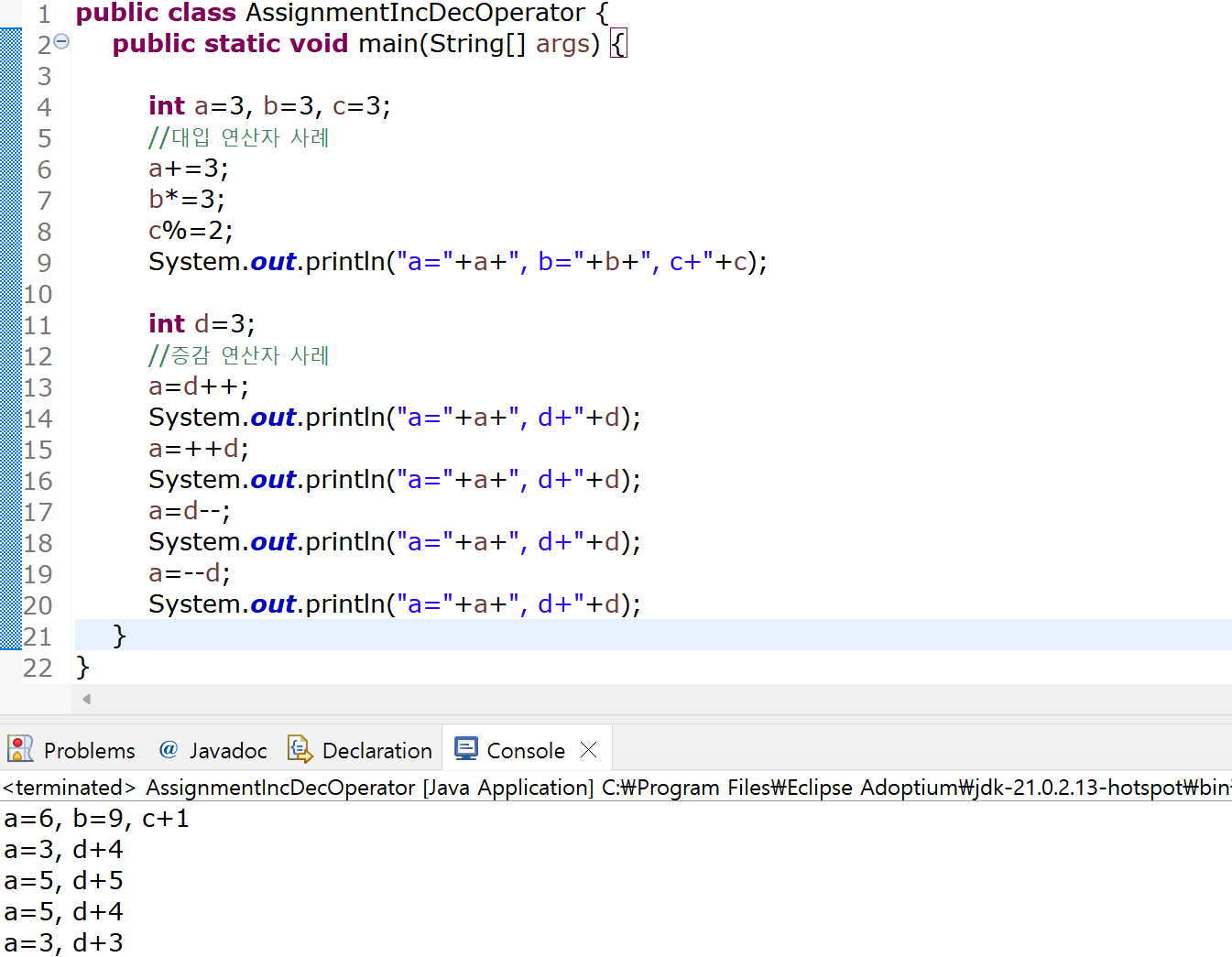Screen dimensions: 1232x957
Task: Click the statement 'b*=3;'
Action: [x=186, y=200]
